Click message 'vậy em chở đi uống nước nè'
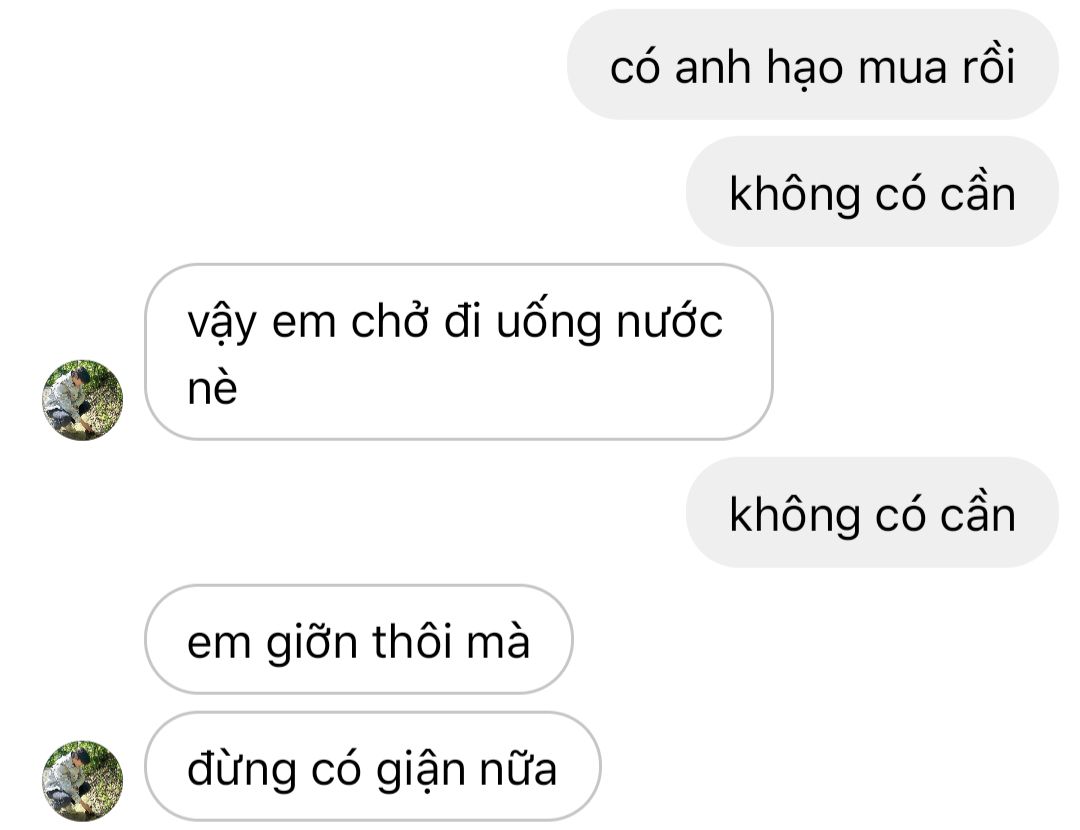This screenshot has width=1080, height=830. tap(459, 352)
